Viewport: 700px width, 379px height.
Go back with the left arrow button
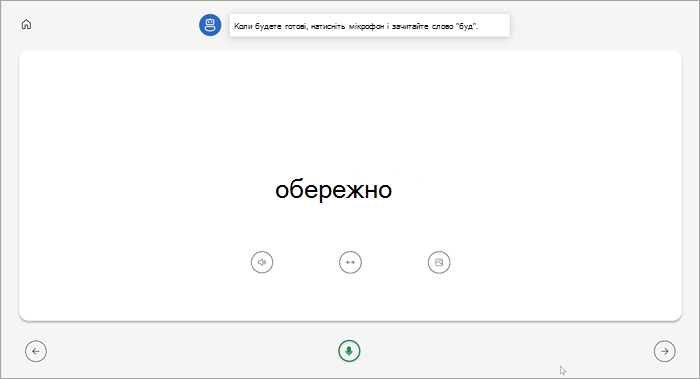tap(36, 351)
